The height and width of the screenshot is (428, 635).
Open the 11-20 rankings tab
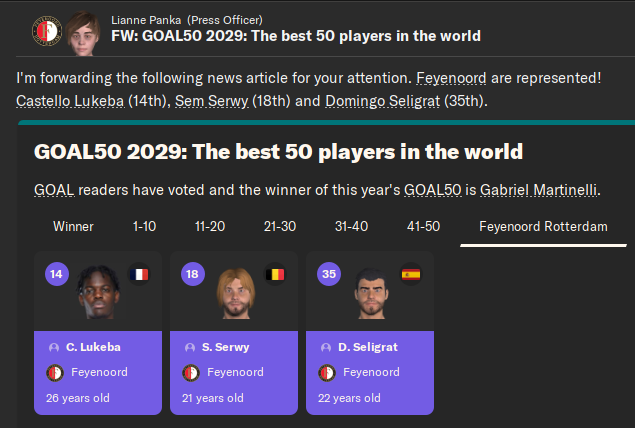tap(210, 226)
